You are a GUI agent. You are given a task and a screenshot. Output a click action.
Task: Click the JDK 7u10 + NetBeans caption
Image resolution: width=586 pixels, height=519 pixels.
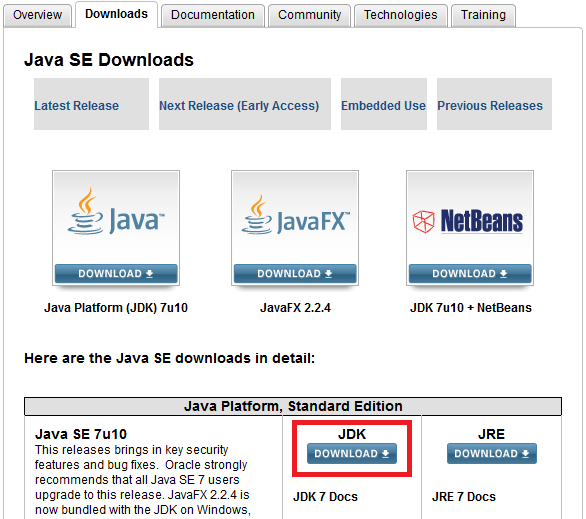[x=471, y=308]
